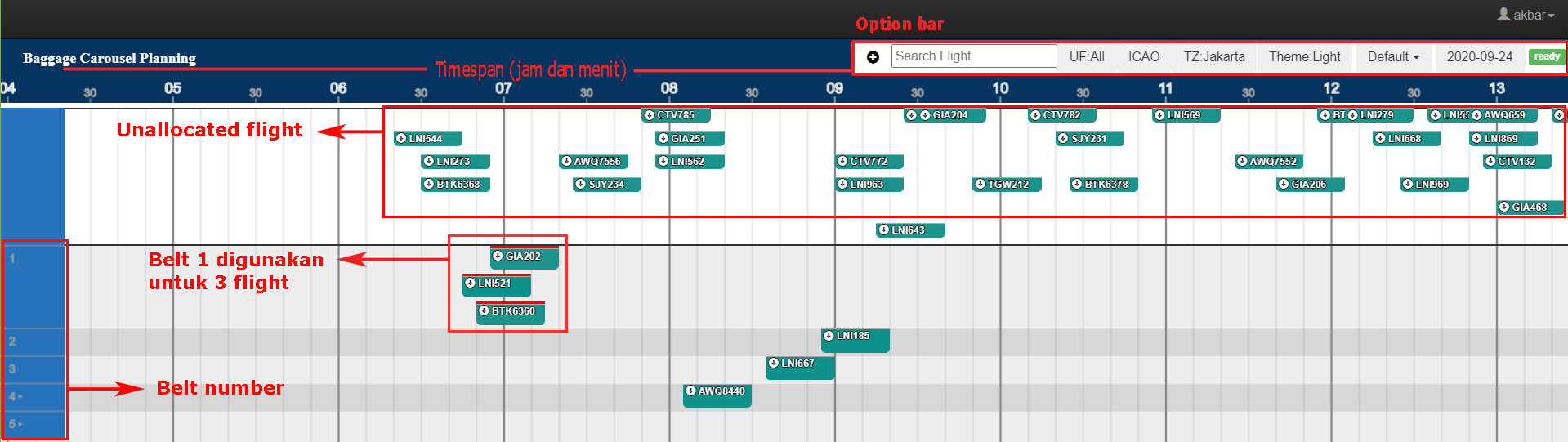1568x442 pixels.
Task: Select unallocated flight AWQ7556
Action: tap(593, 162)
